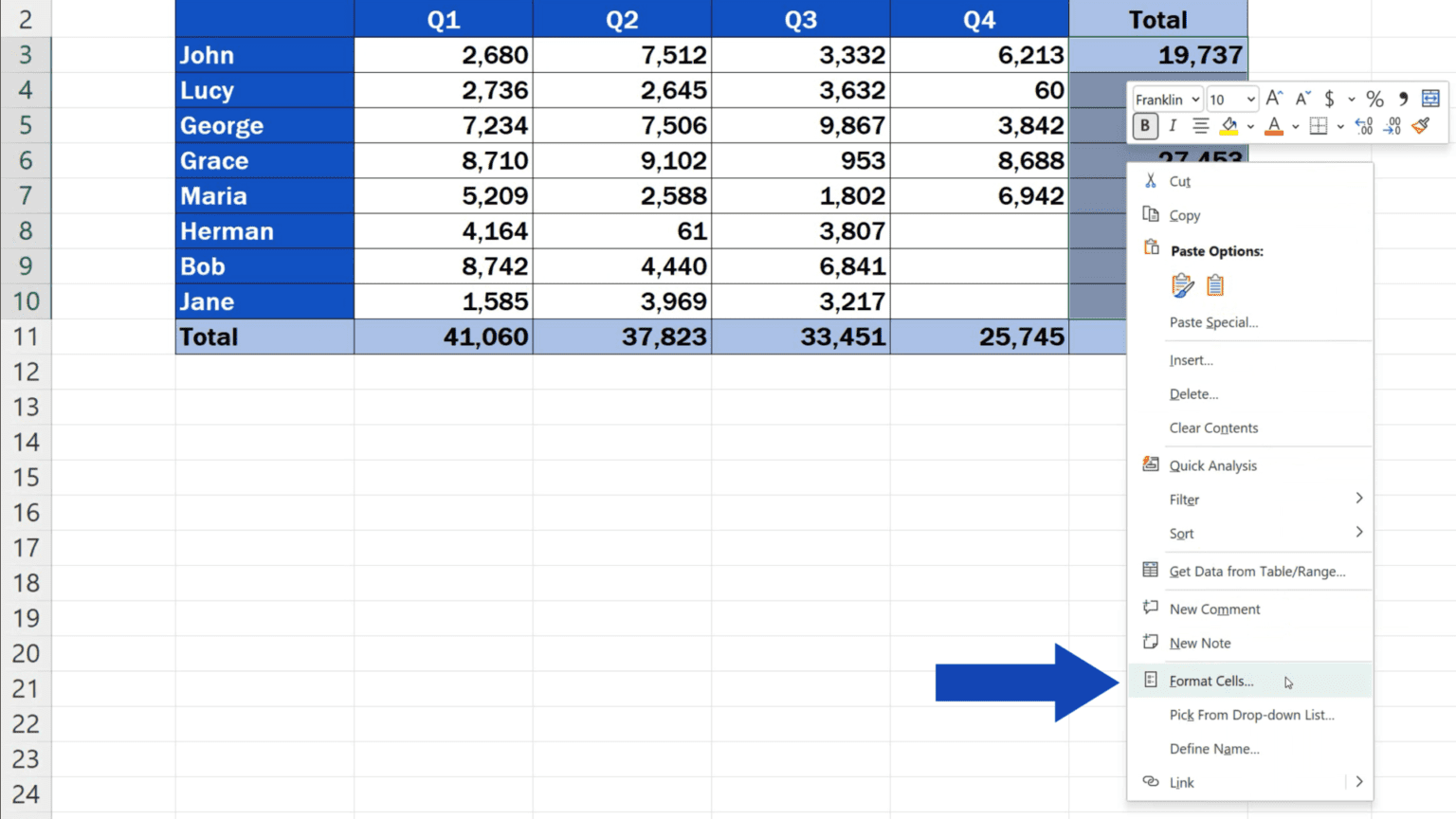Image resolution: width=1456 pixels, height=819 pixels.
Task: Toggle Merge and Center
Action: point(1431,99)
